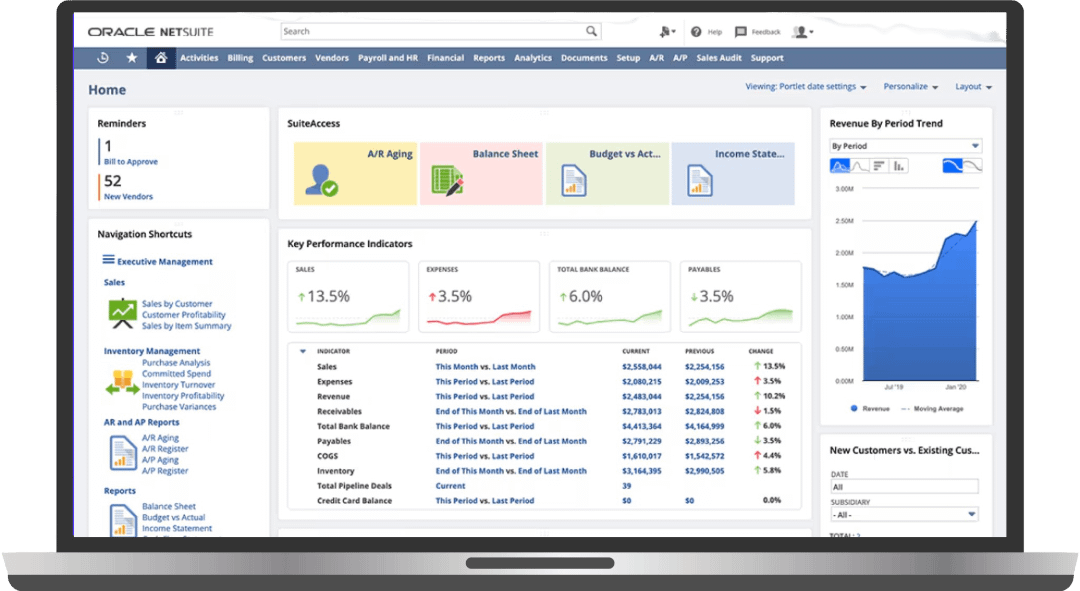1080x591 pixels.
Task: Turn on the smooth single curve chart style
Action: coord(952,165)
